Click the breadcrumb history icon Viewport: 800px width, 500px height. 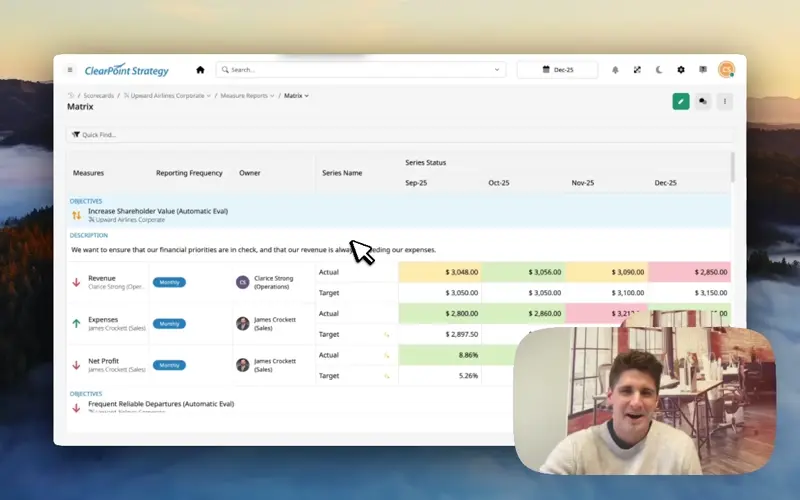click(x=71, y=95)
